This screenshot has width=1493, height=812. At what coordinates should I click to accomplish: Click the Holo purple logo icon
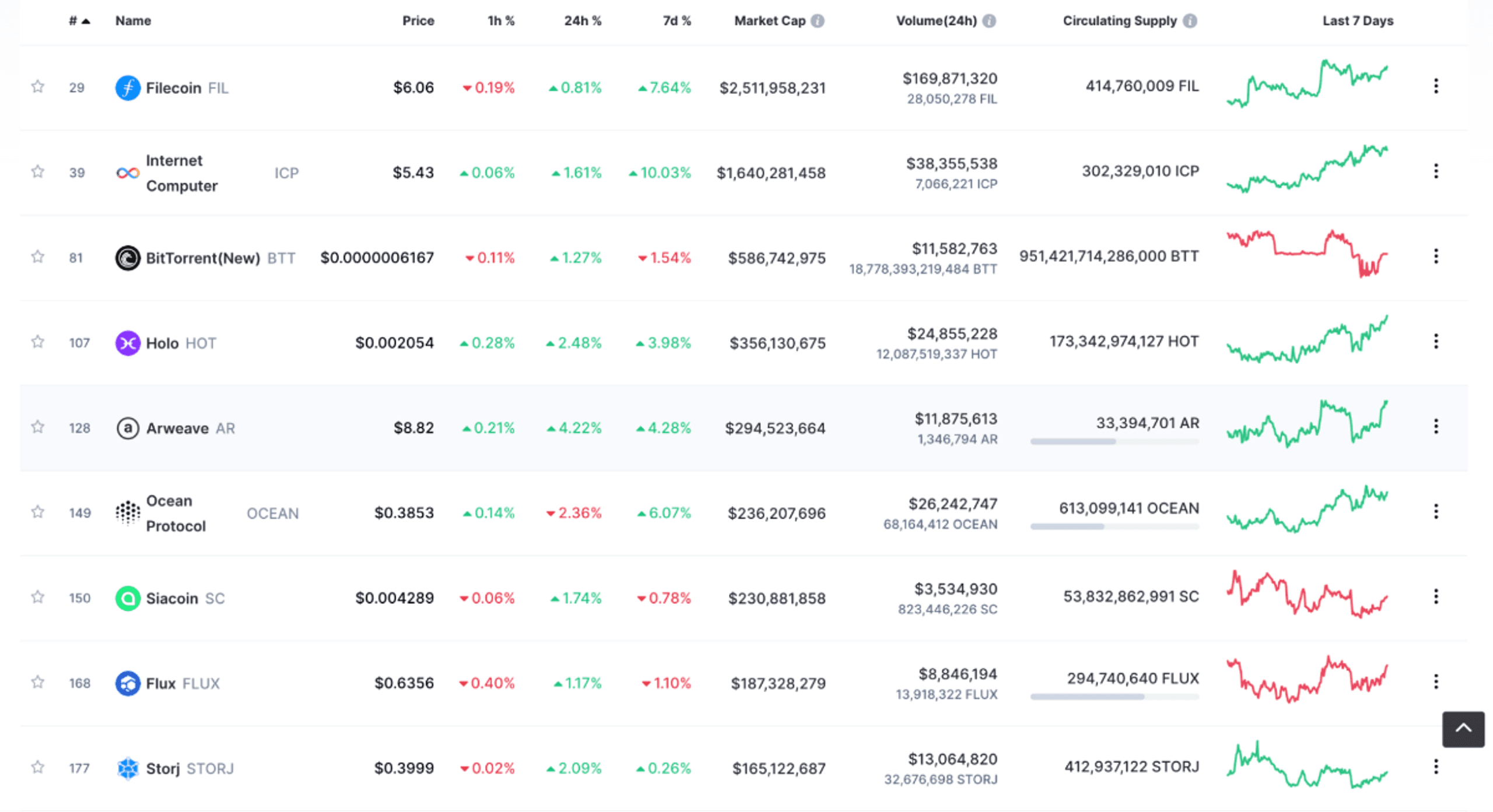128,343
